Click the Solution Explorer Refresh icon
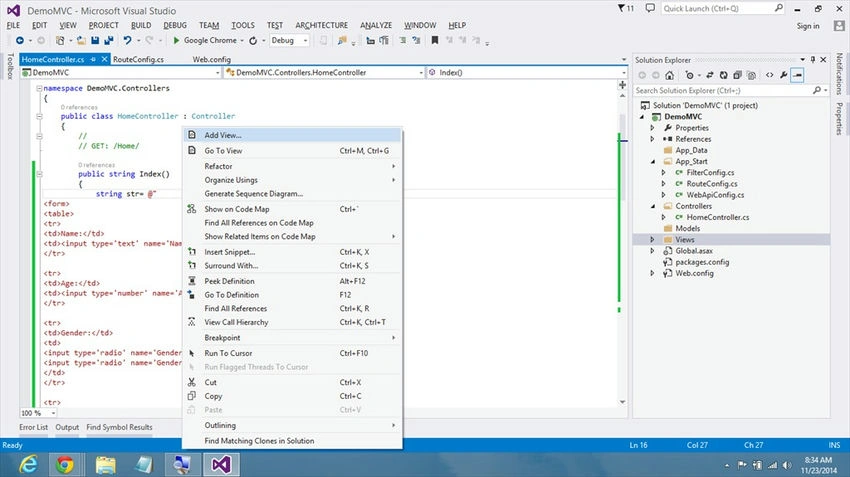 (724, 75)
